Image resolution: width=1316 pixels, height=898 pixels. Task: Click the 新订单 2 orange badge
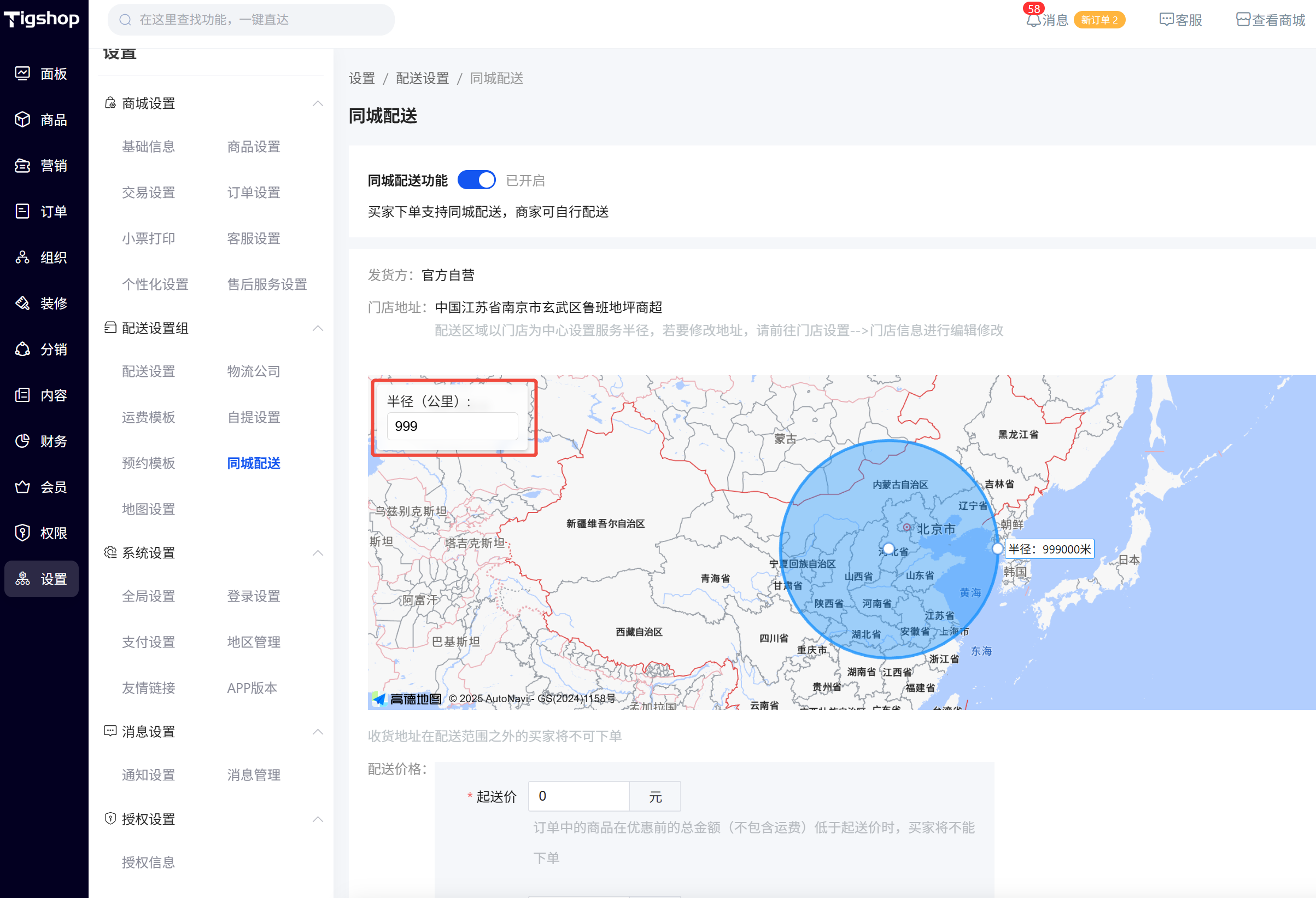tap(1098, 20)
